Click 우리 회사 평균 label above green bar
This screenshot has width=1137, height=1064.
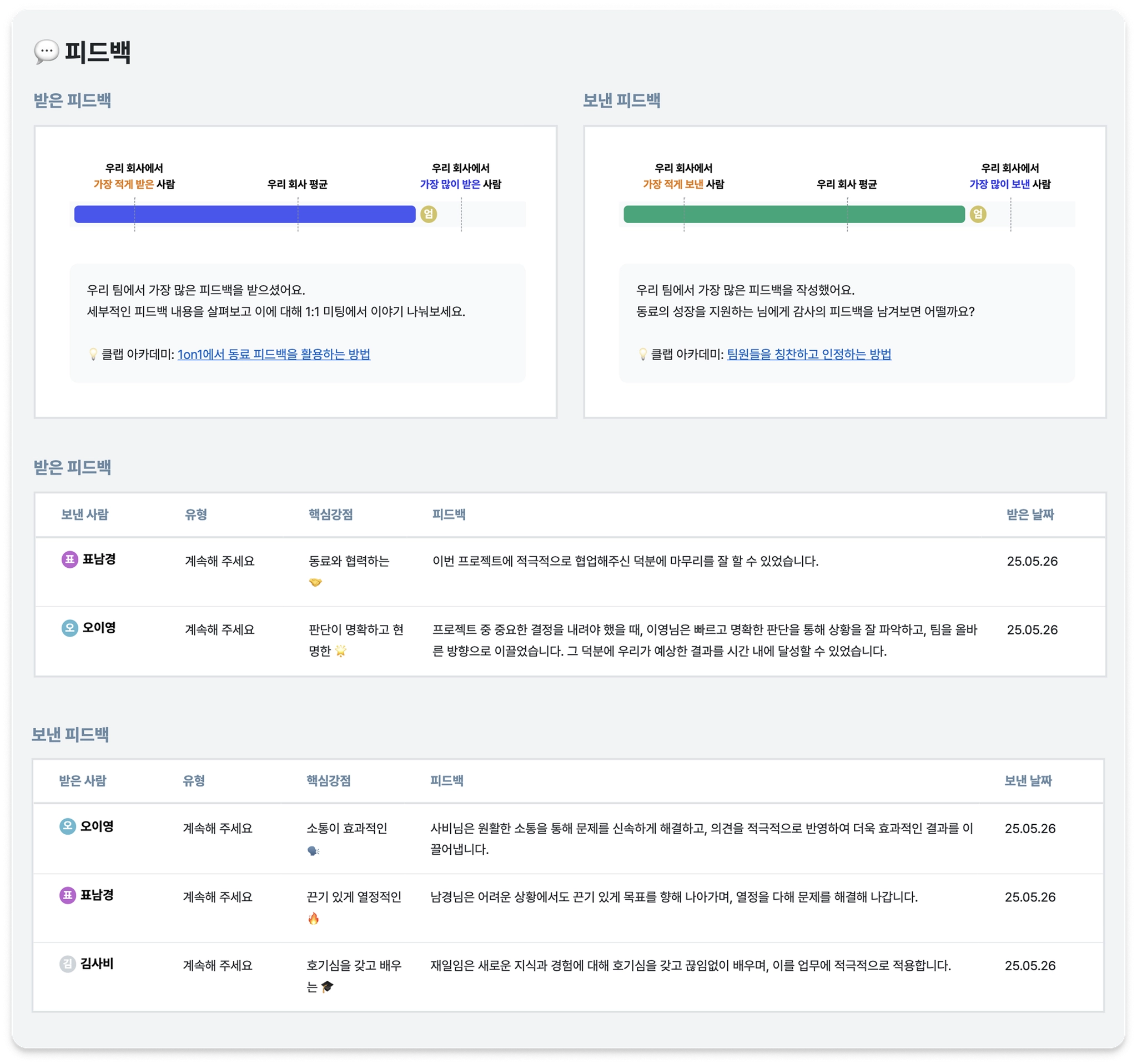pyautogui.click(x=847, y=184)
